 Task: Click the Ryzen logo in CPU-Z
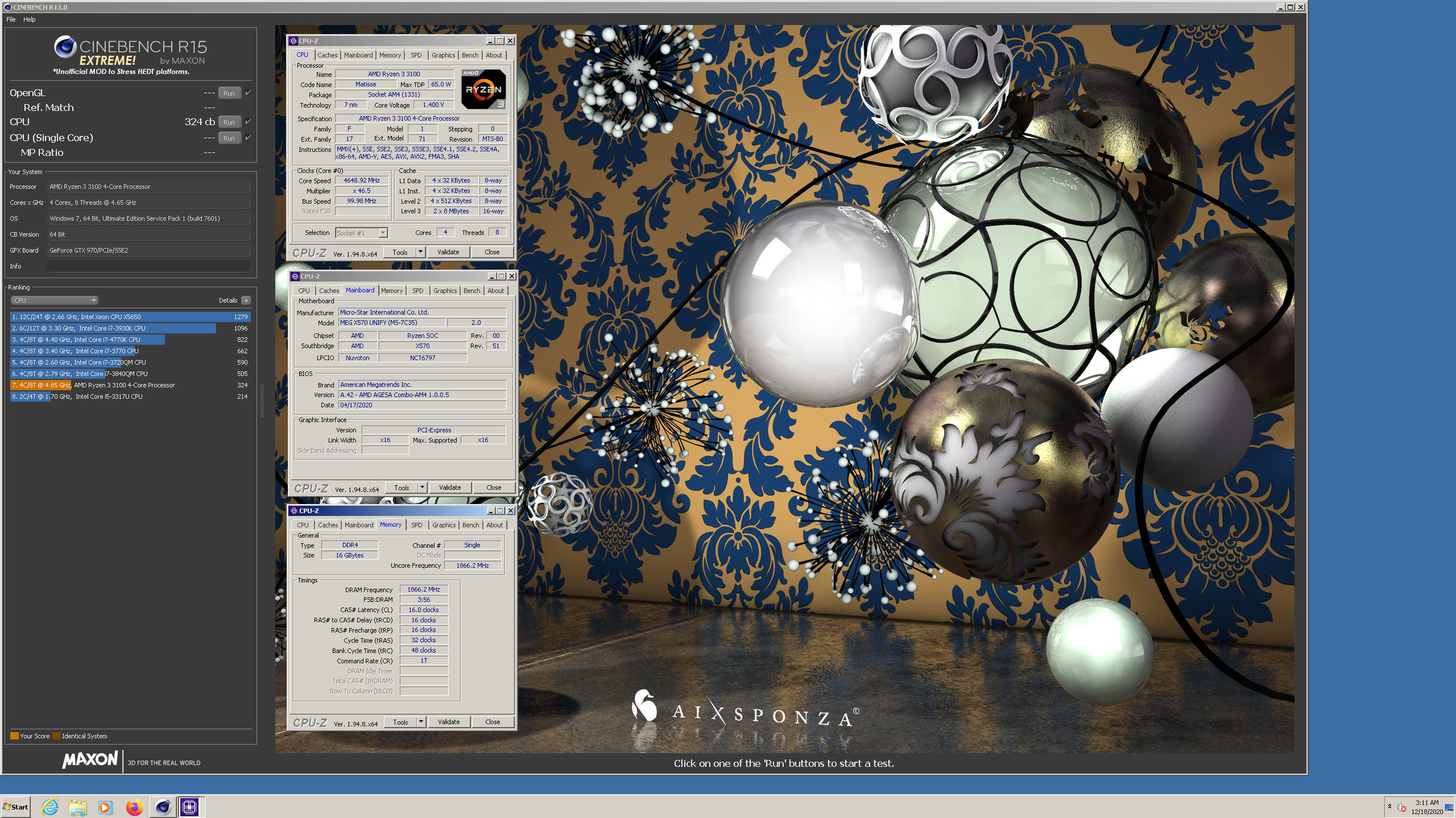(x=483, y=89)
